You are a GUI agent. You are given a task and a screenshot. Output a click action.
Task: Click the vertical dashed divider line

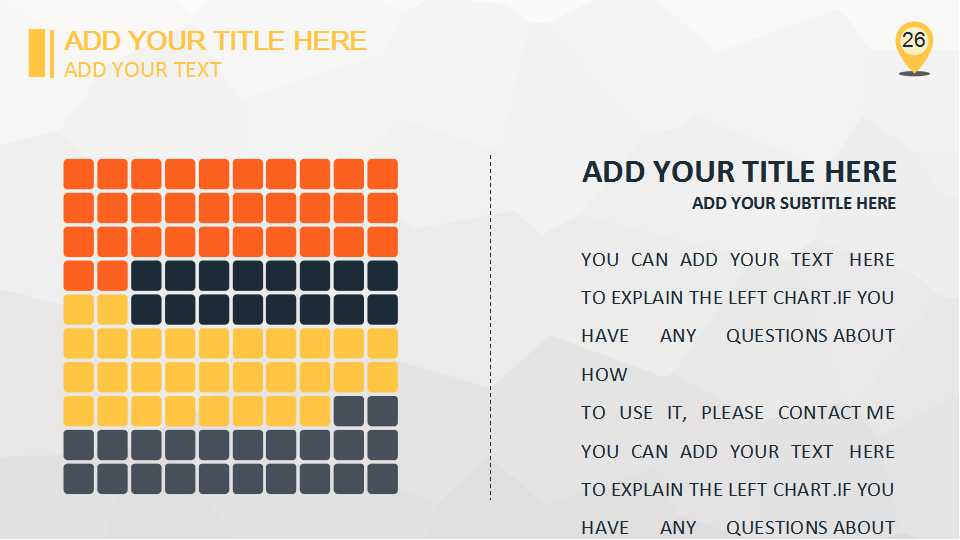[490, 330]
